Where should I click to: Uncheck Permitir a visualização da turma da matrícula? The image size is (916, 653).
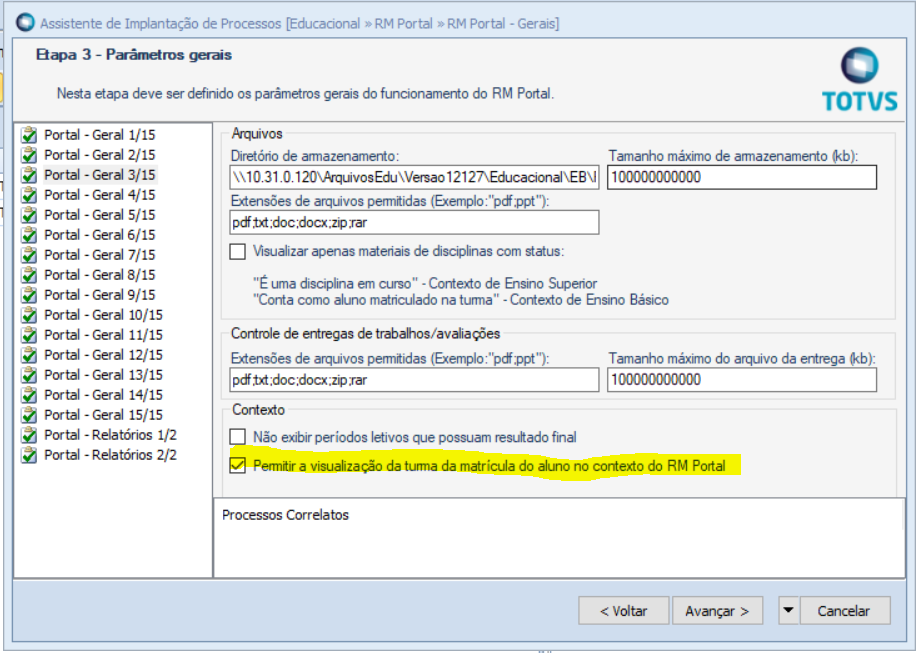point(238,466)
